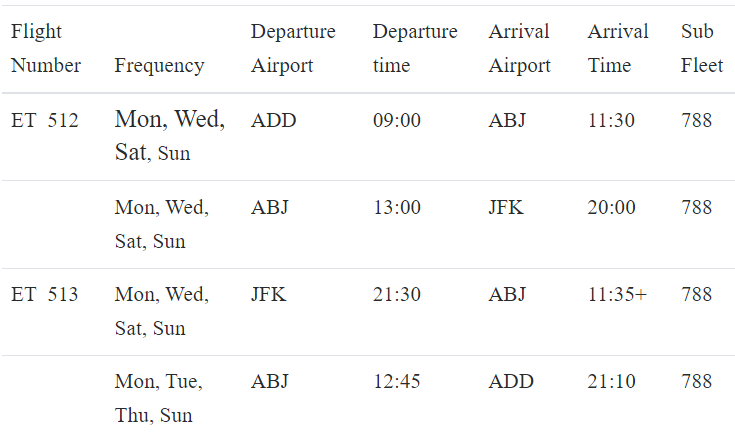Click the Flight Number column header

(x=46, y=48)
